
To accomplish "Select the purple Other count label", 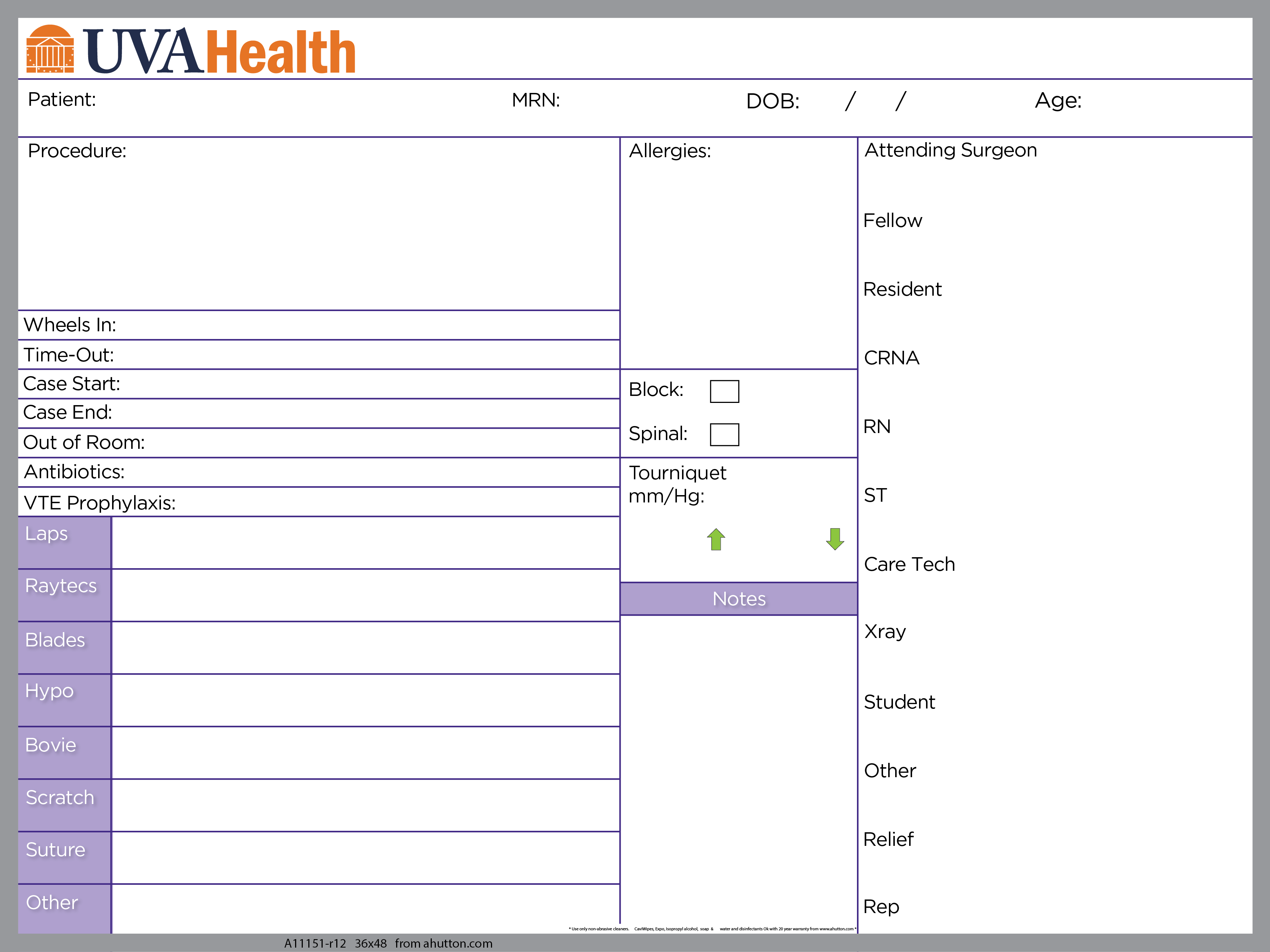I will (x=64, y=909).
